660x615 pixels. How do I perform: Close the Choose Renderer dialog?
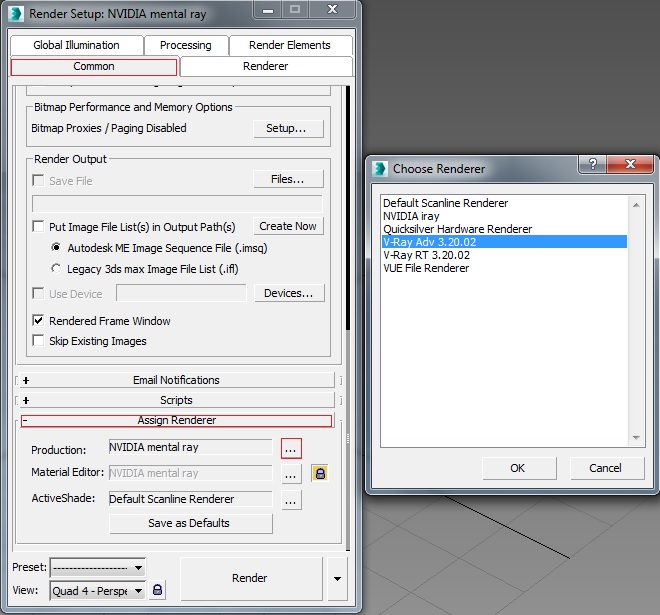630,164
